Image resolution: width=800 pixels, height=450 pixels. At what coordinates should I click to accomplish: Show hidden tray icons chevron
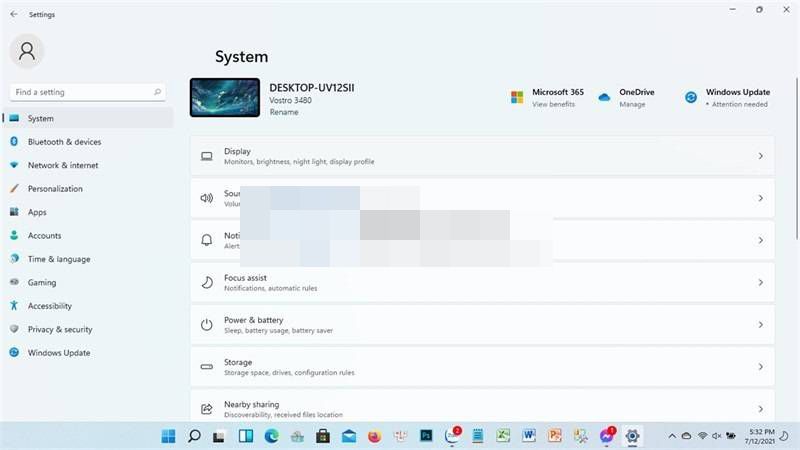pyautogui.click(x=672, y=436)
